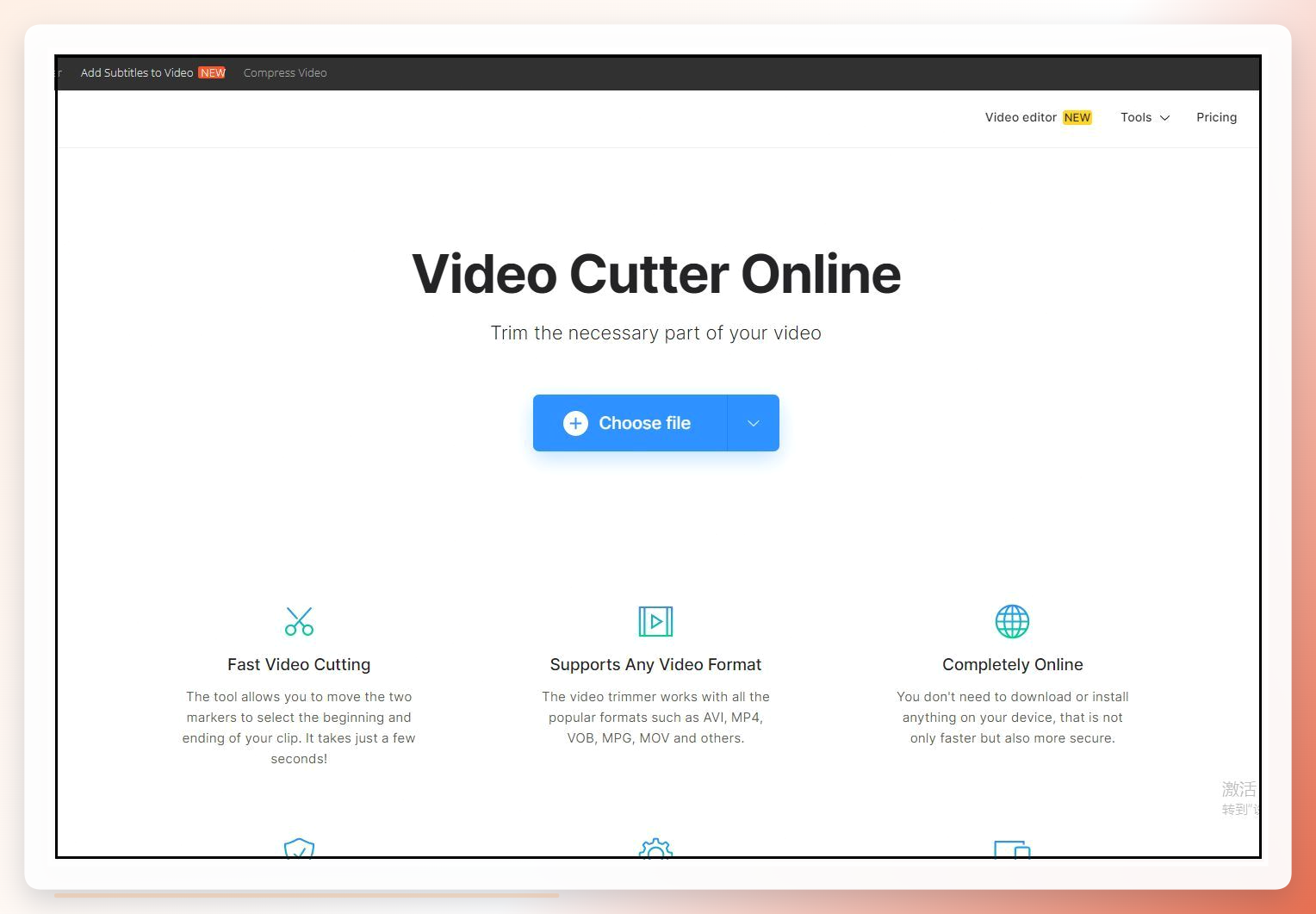
Task: Click the gear icon at bottom center
Action: pos(655,848)
